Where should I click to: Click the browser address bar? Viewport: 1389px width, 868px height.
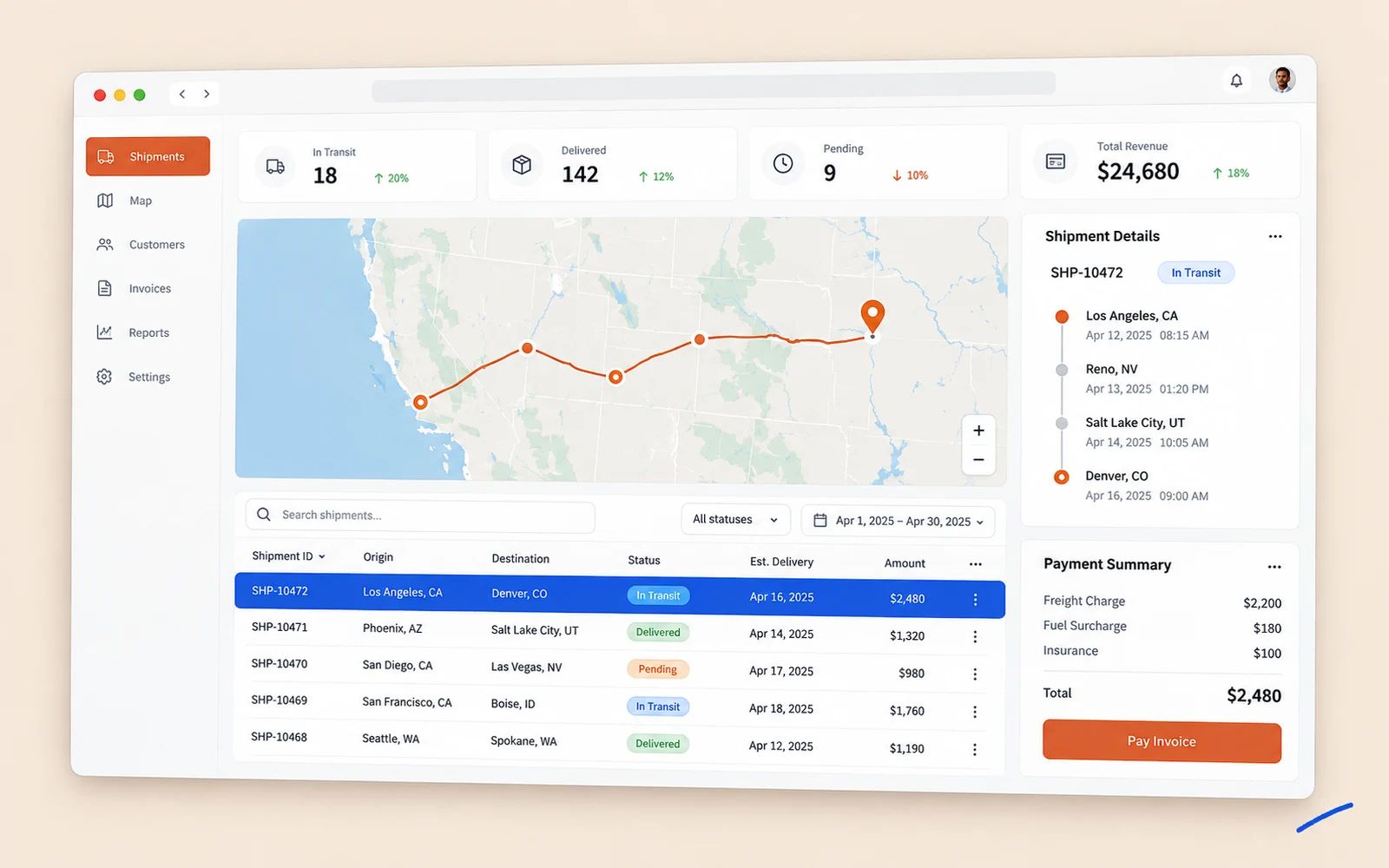coord(714,85)
